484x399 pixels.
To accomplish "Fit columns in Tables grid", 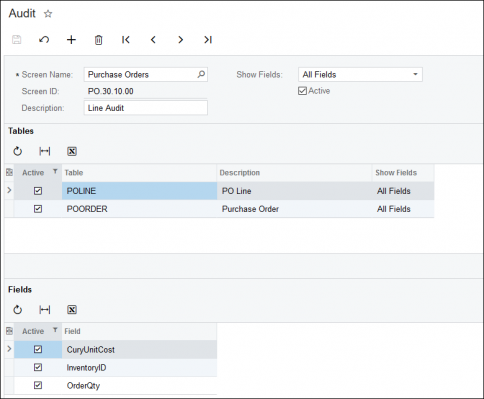I will pos(45,151).
